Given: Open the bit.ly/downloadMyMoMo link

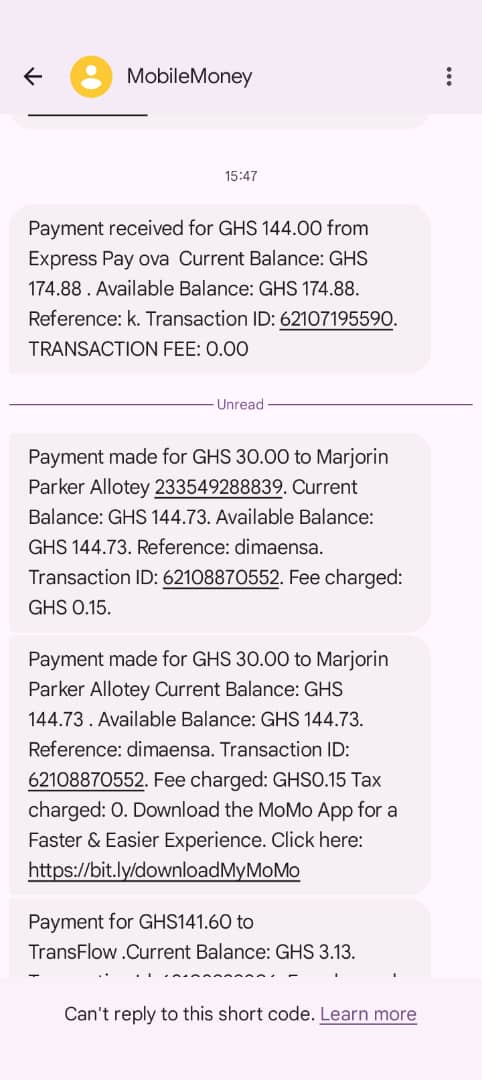Looking at the screenshot, I should 164,871.
